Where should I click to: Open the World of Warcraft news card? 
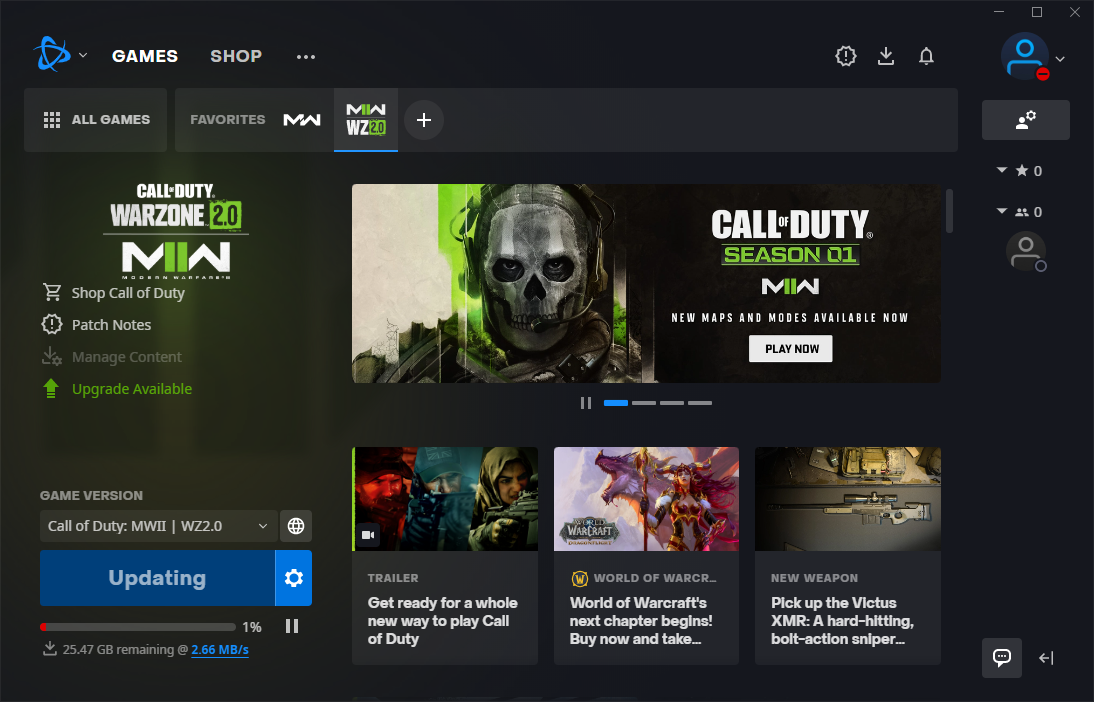click(x=646, y=555)
